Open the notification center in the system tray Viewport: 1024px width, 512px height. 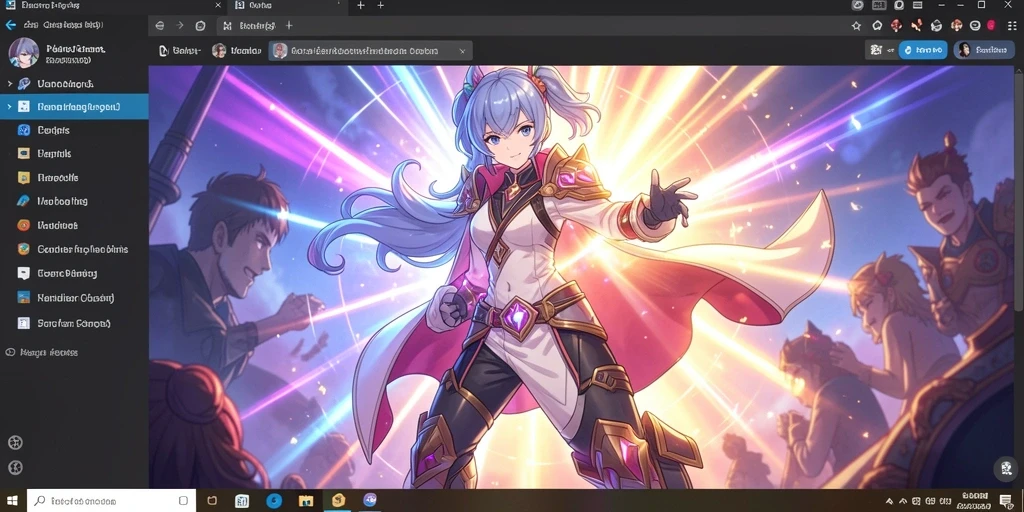click(x=1006, y=502)
